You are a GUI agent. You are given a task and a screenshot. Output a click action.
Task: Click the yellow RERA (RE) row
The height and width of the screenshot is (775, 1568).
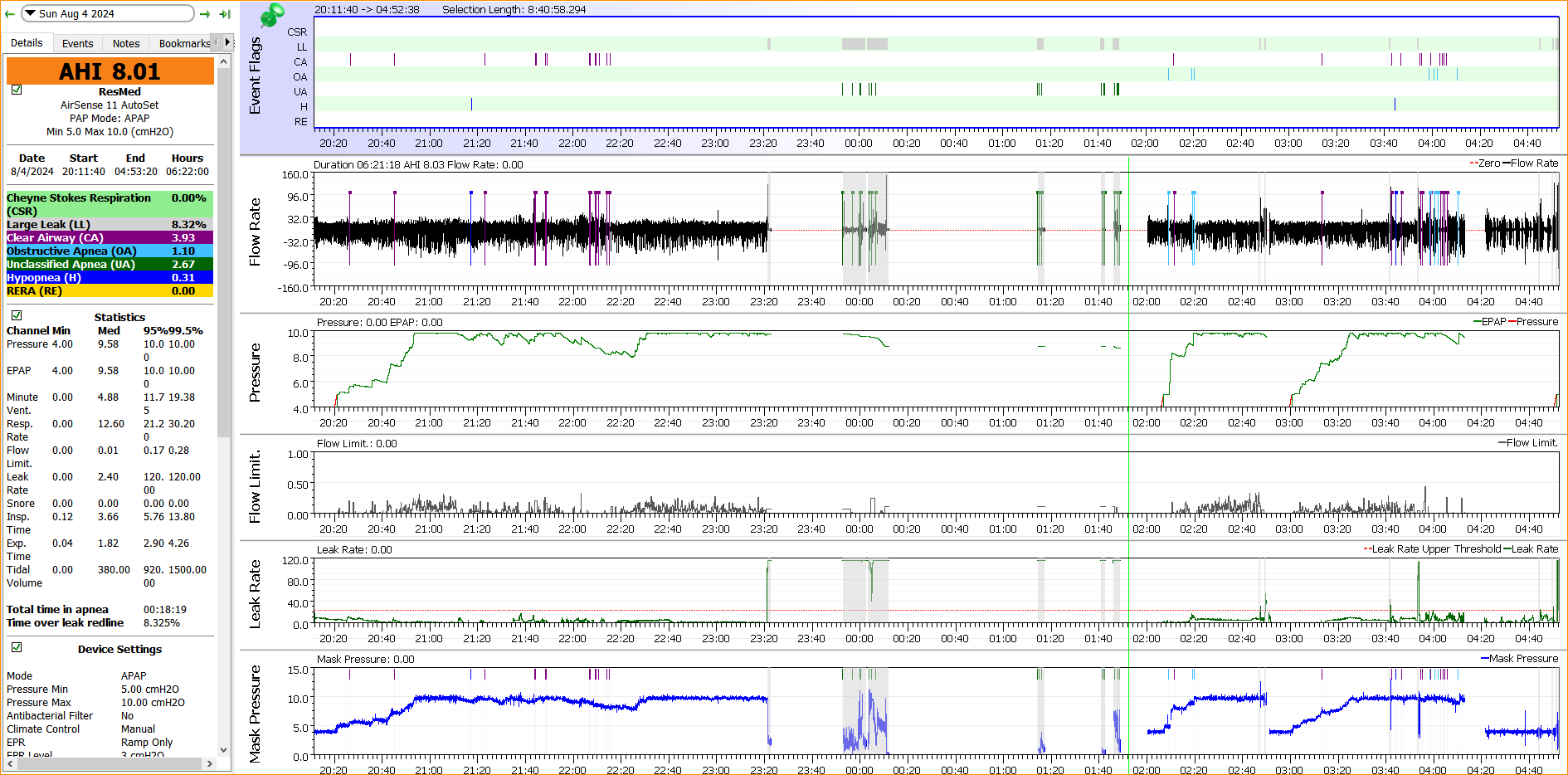coord(110,290)
